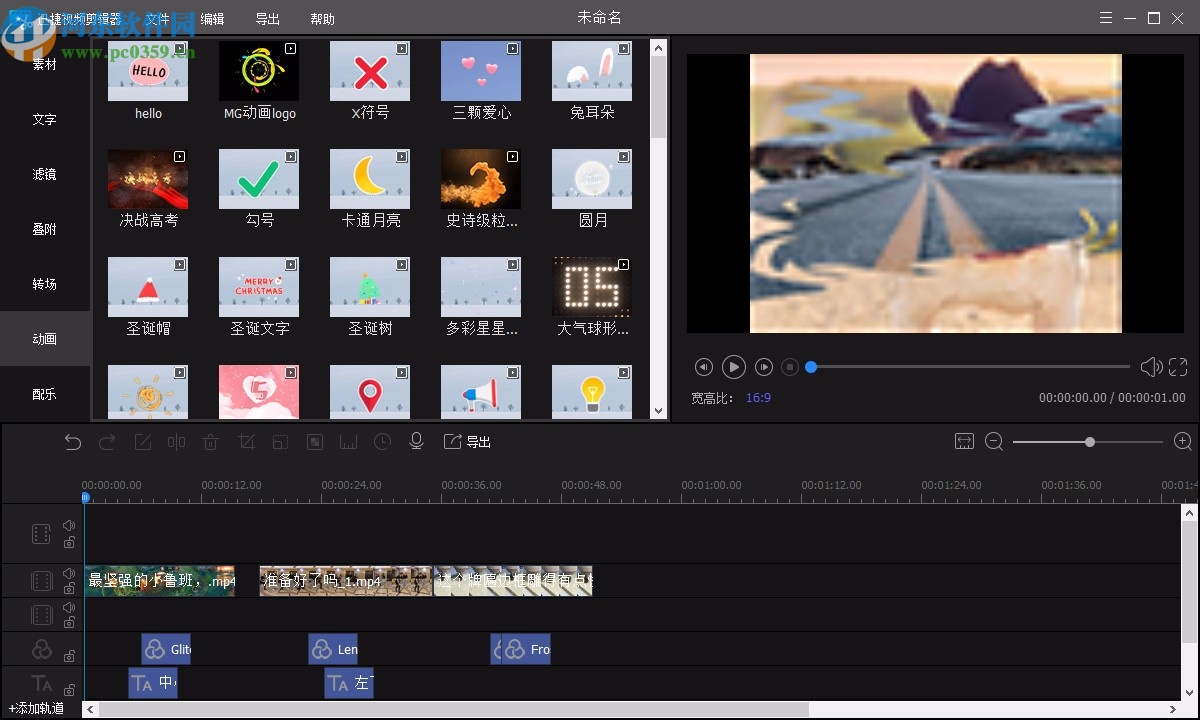The width and height of the screenshot is (1200, 720).
Task: Open the hamburger menu in title bar
Action: point(1105,18)
